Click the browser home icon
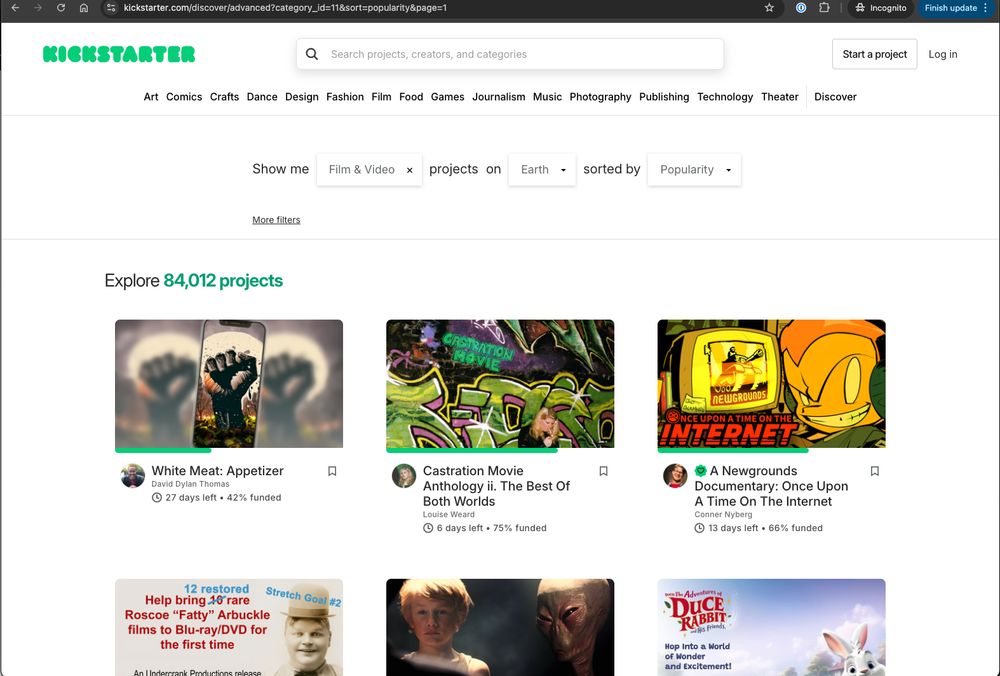The image size is (1000, 676). pyautogui.click(x=84, y=8)
